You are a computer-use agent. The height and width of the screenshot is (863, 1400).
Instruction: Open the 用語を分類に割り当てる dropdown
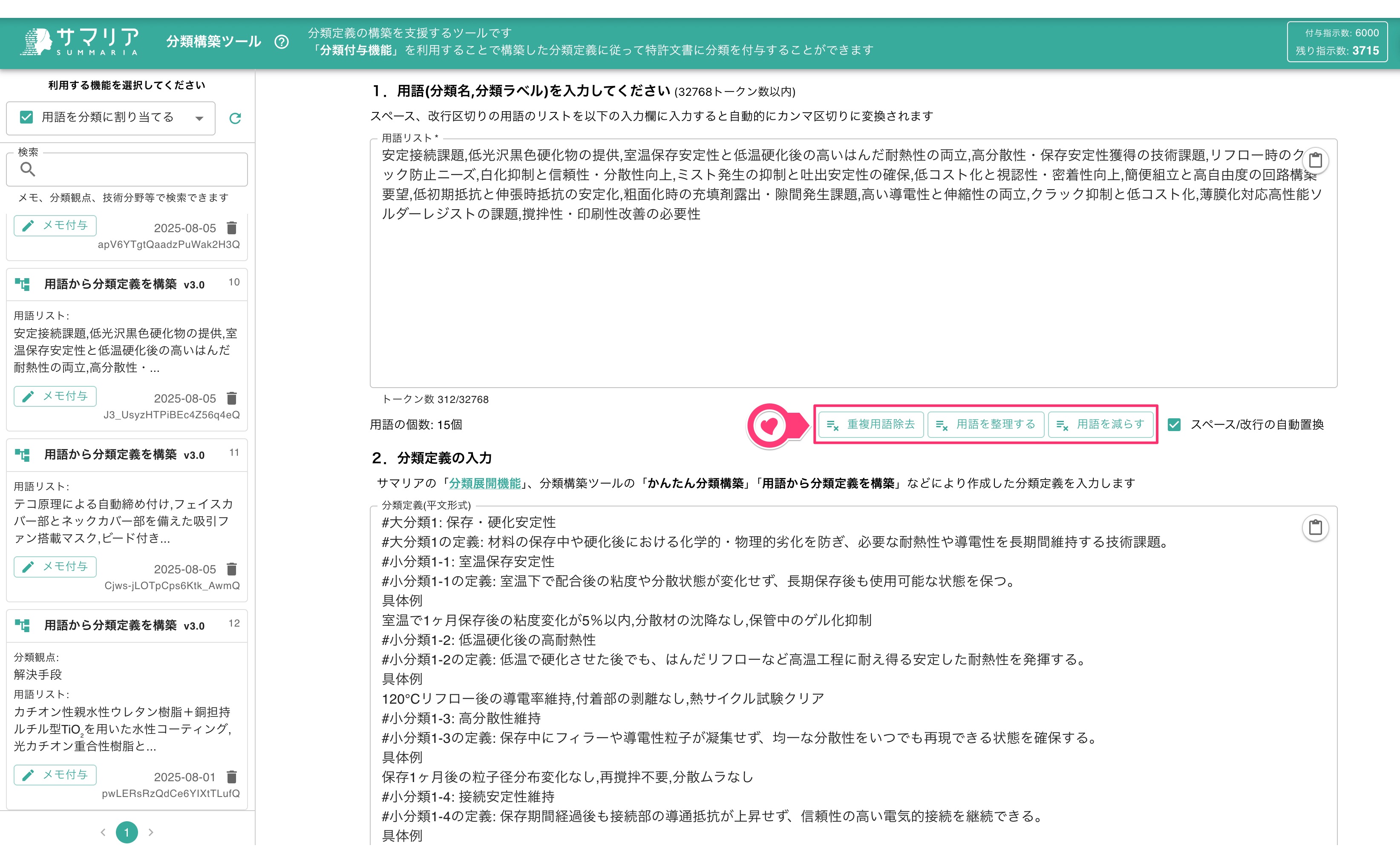pyautogui.click(x=199, y=118)
